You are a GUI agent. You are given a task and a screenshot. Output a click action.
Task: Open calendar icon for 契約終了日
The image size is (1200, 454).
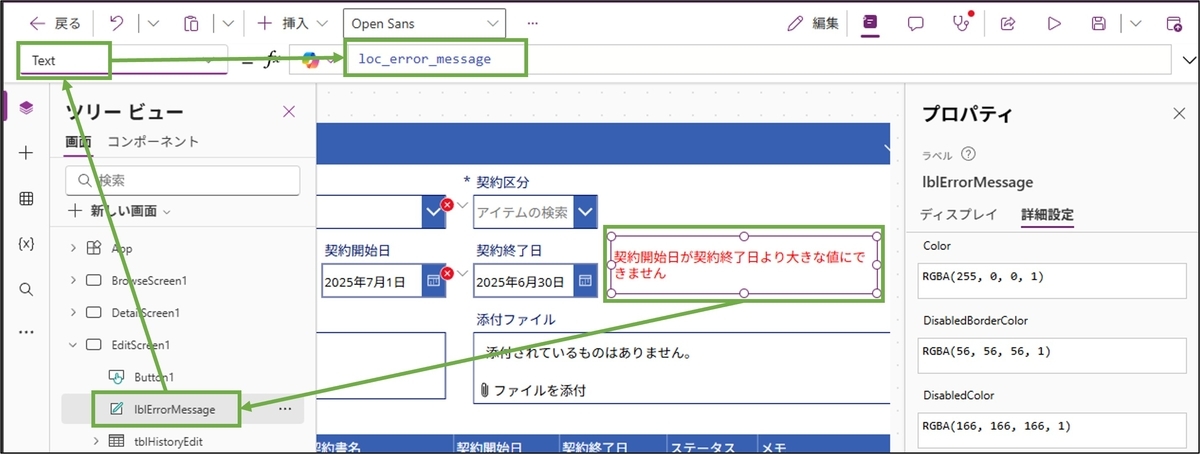(586, 282)
